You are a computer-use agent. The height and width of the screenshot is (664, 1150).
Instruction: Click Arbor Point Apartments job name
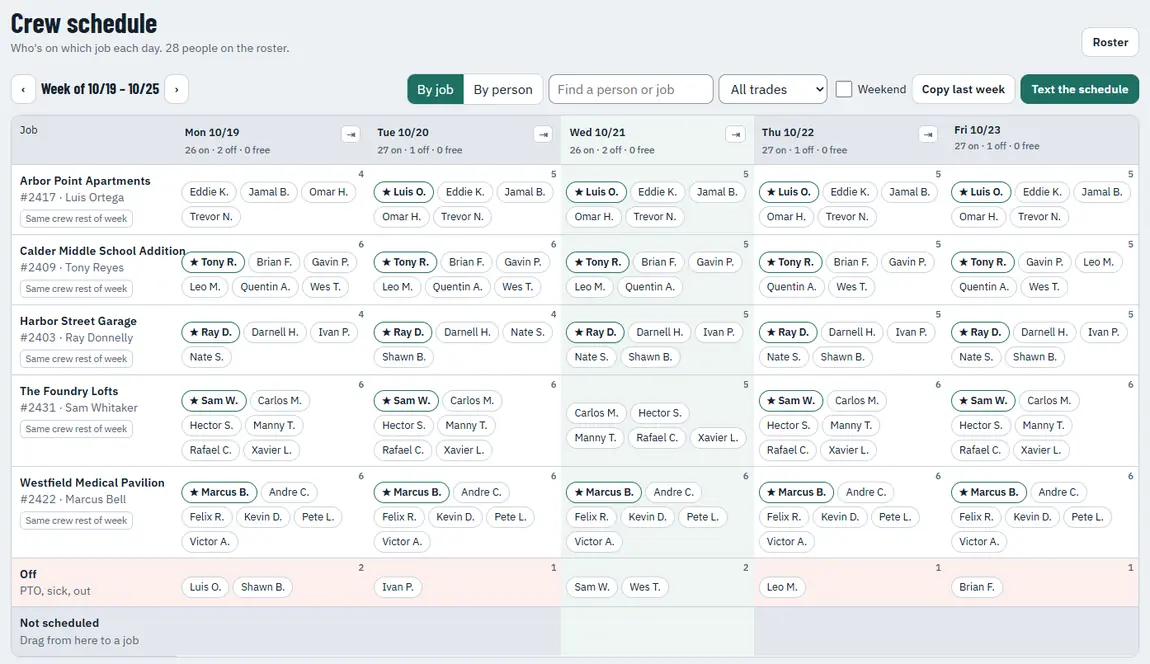(85, 181)
